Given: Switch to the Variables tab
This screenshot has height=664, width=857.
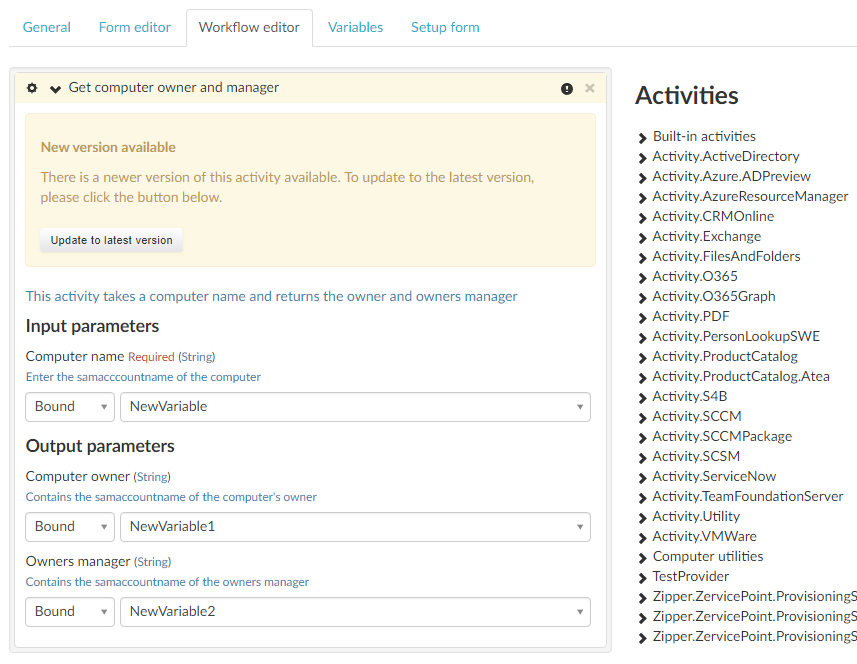Looking at the screenshot, I should [x=355, y=27].
